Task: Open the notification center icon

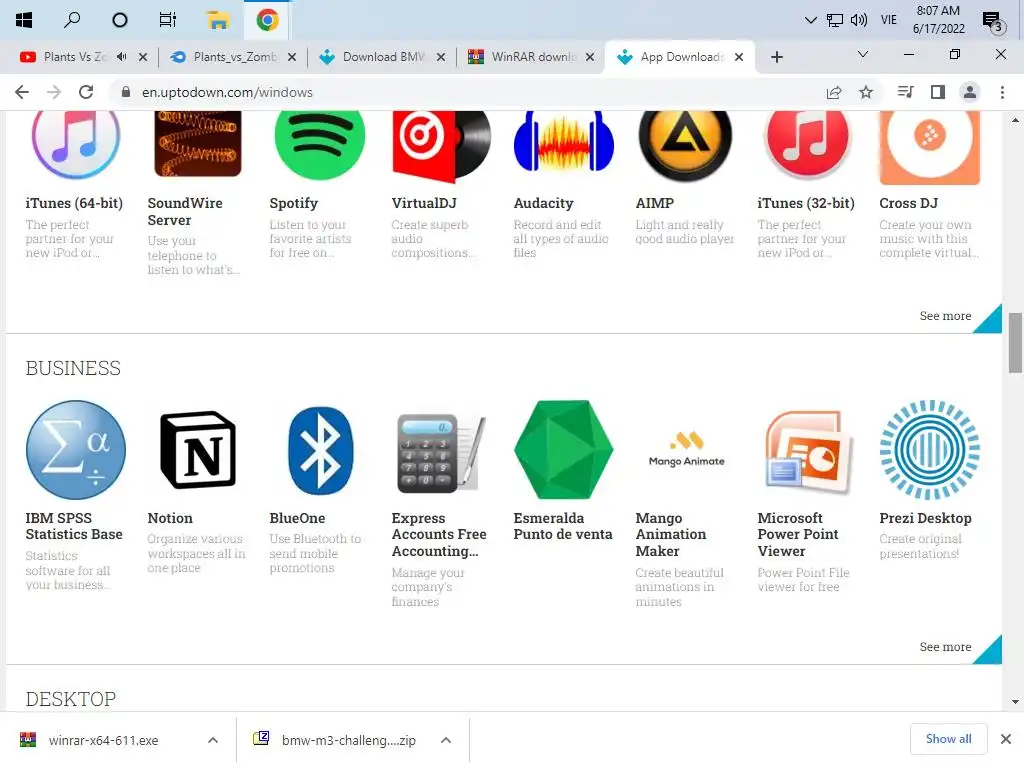Action: [x=993, y=22]
